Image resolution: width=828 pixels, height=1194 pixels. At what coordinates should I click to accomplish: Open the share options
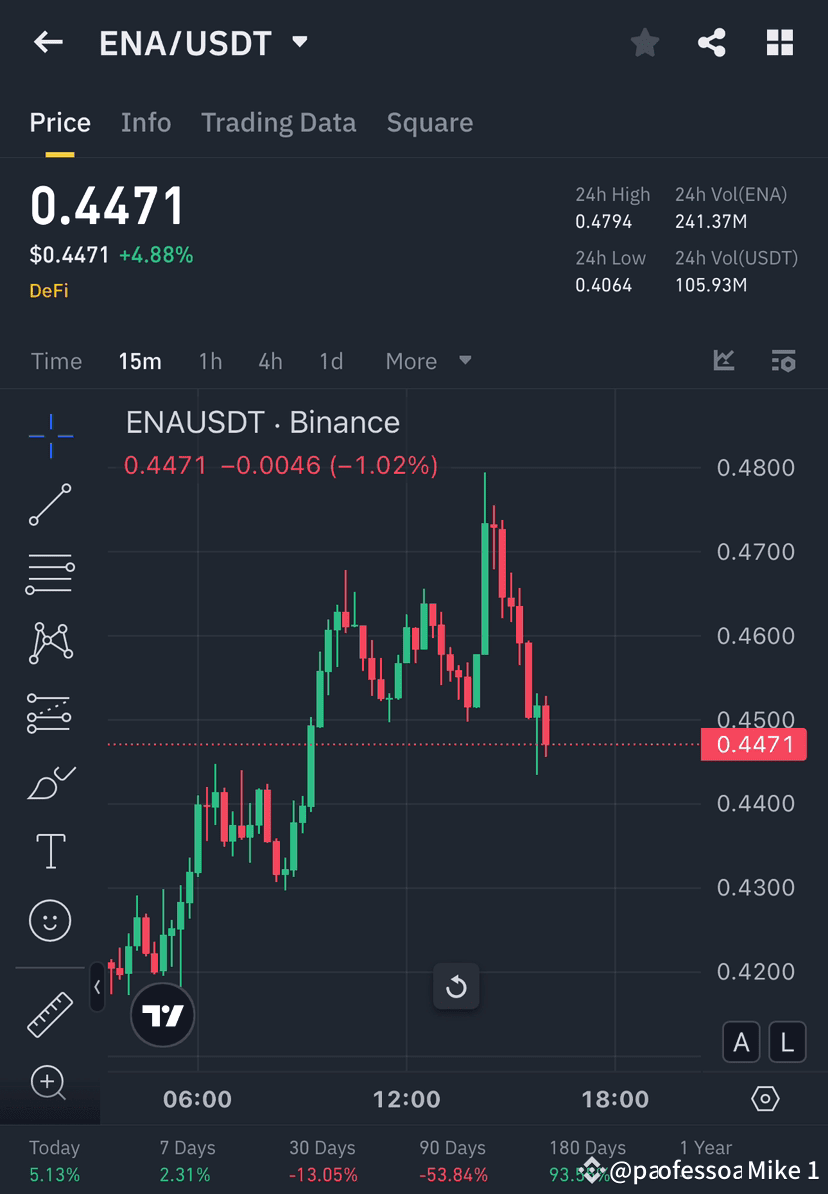pos(712,42)
